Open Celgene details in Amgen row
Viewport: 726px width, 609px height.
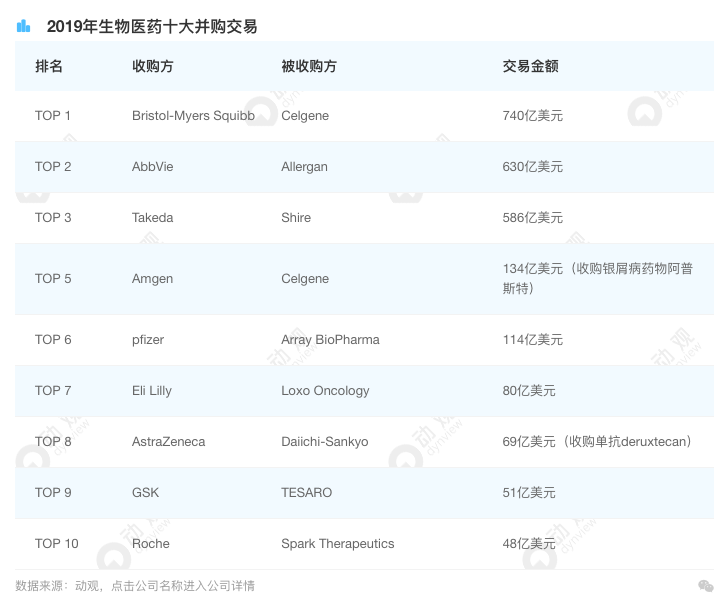[x=305, y=279]
